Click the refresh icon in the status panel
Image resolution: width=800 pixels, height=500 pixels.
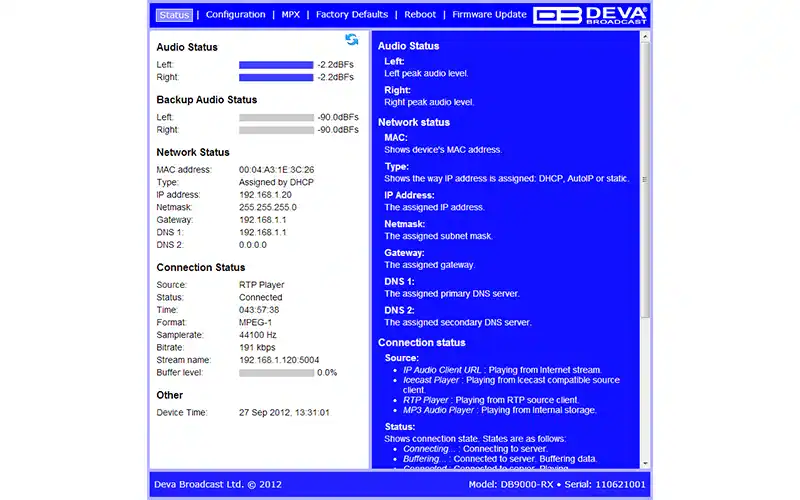click(352, 39)
